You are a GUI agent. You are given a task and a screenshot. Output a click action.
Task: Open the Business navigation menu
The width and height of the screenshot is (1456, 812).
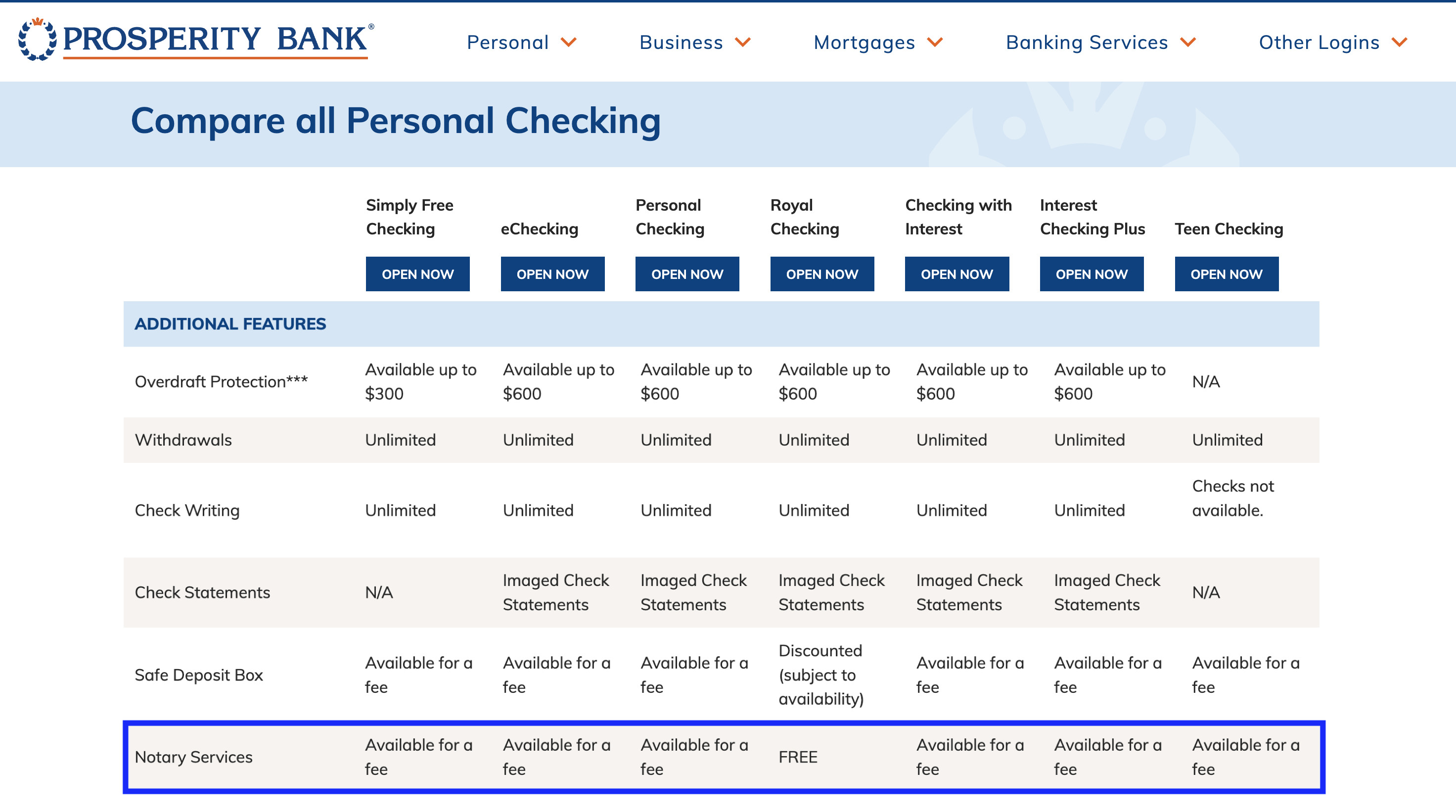point(681,43)
